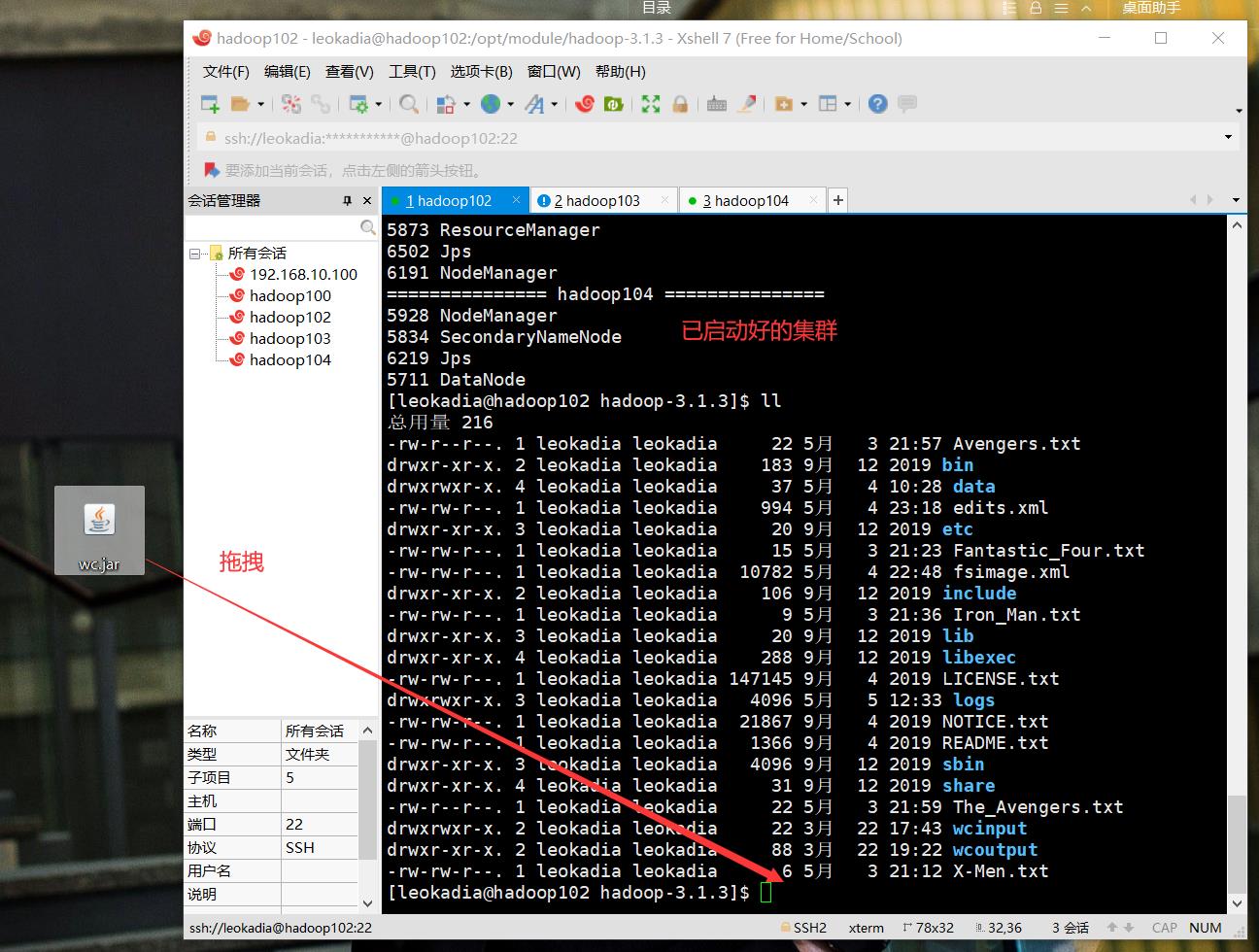Screen dimensions: 1259x952
Task: Close the hadoop103 tab
Action: coord(665,200)
